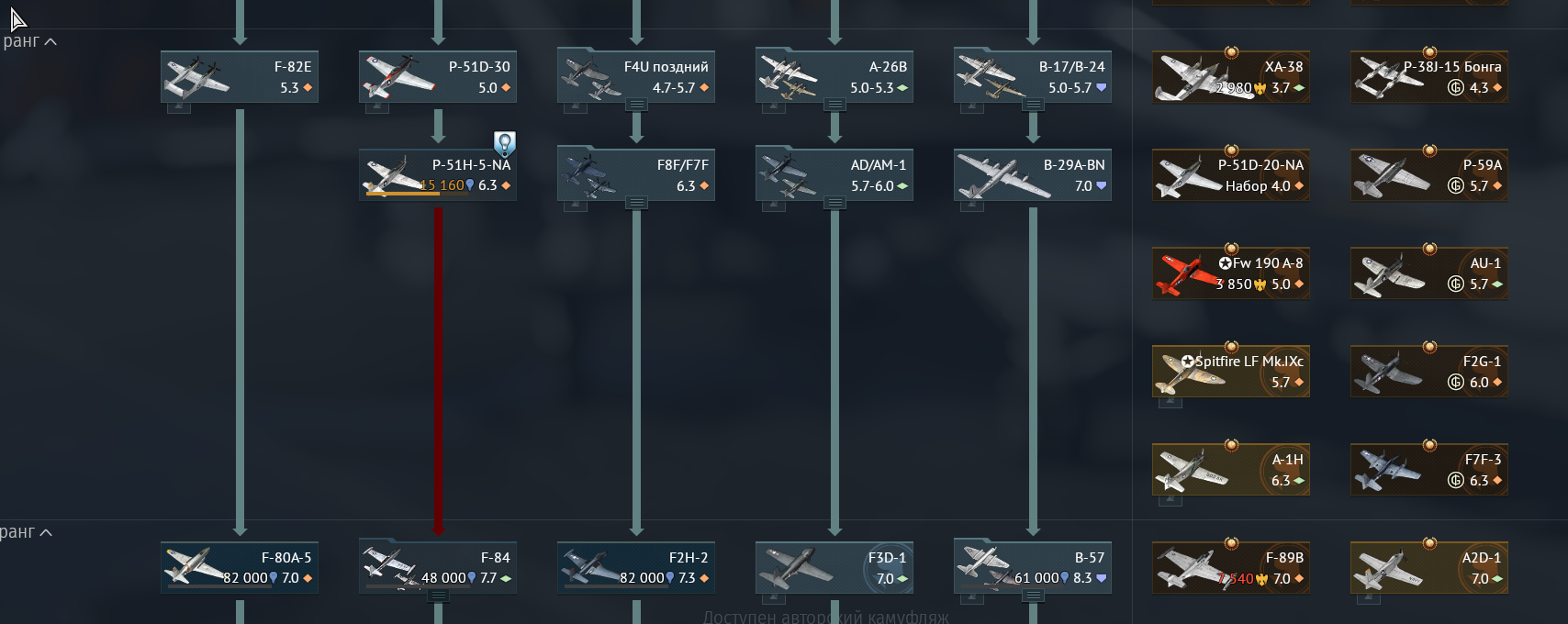
Task: Choose the F-89B premium jet for 7 540
Action: click(1231, 567)
